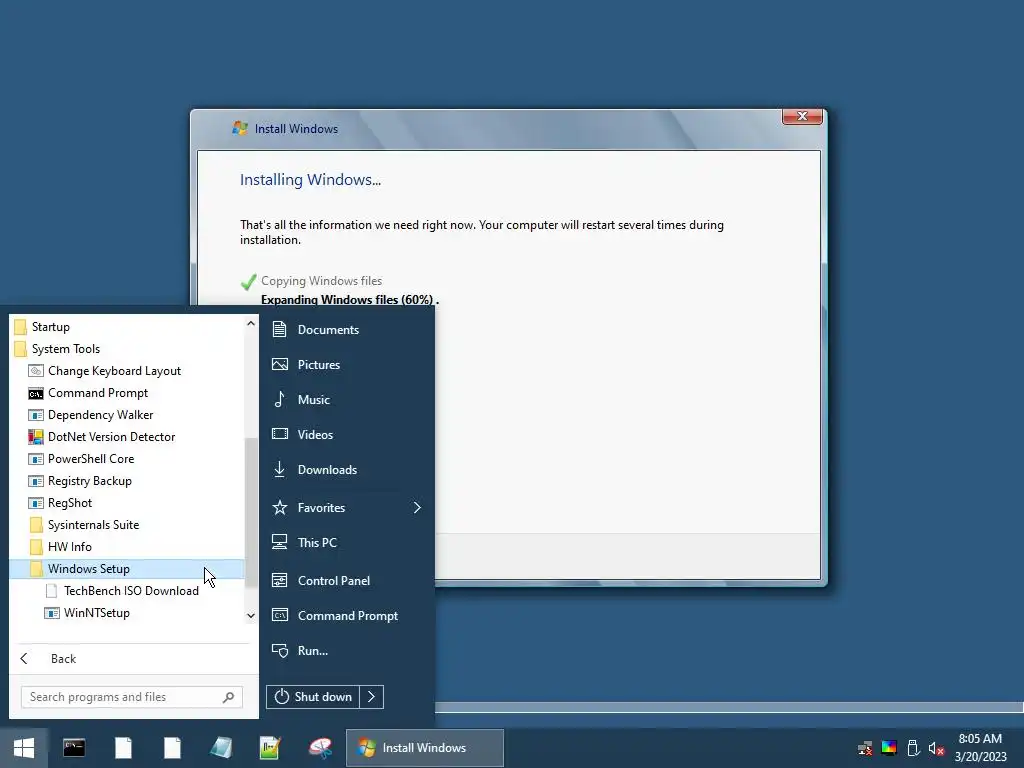Image resolution: width=1024 pixels, height=768 pixels.
Task: Open the clock showing 8:05 AM
Action: click(x=980, y=739)
